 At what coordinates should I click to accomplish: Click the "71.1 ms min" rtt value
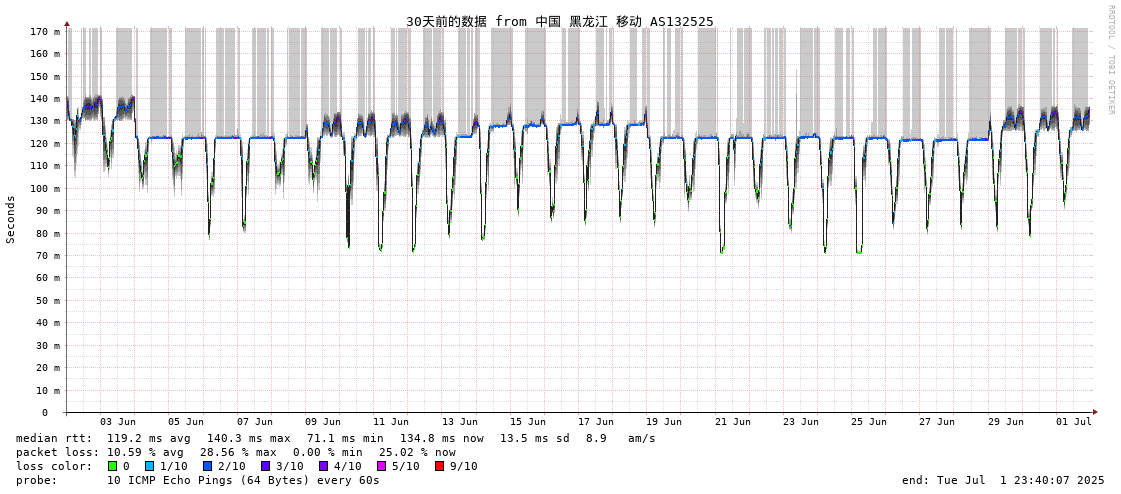[x=345, y=438]
